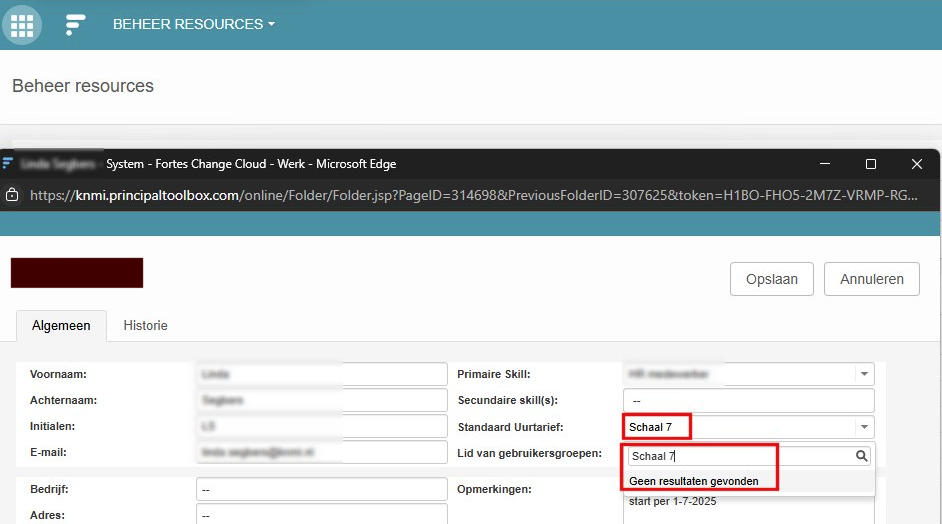Switch to the Historie tab
Image resolution: width=942 pixels, height=524 pixels.
(x=145, y=326)
